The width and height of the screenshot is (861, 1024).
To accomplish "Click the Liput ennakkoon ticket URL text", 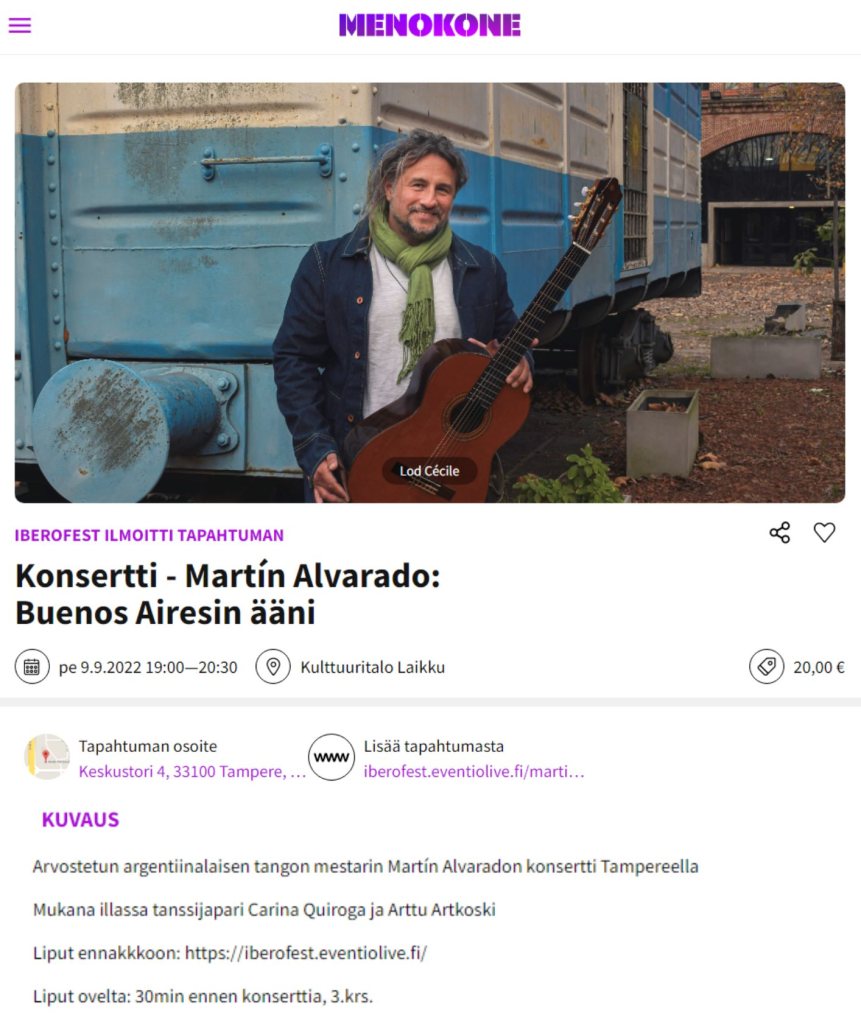I will pos(306,953).
